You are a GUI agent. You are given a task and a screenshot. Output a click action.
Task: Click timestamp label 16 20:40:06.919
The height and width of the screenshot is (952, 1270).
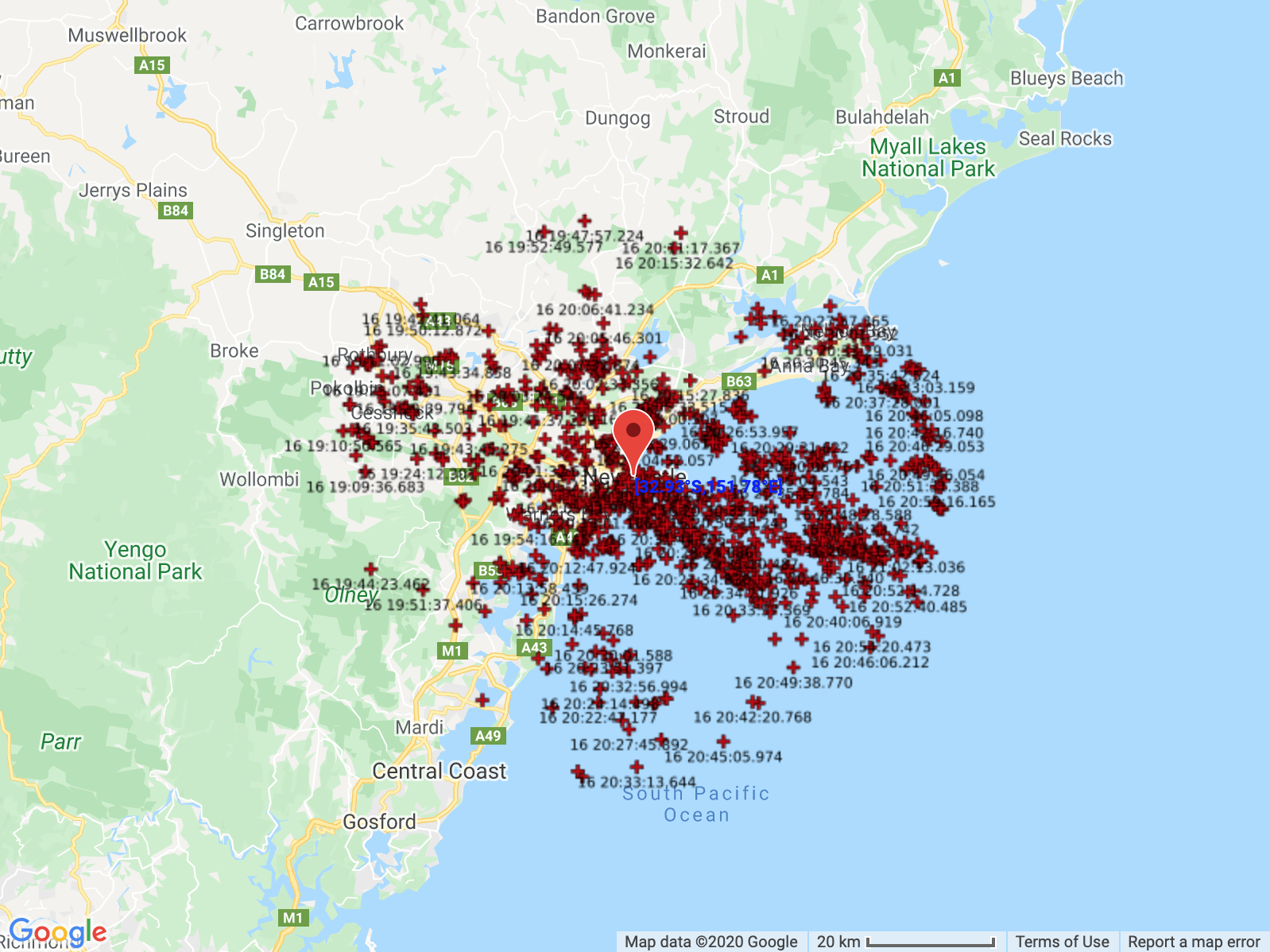842,621
